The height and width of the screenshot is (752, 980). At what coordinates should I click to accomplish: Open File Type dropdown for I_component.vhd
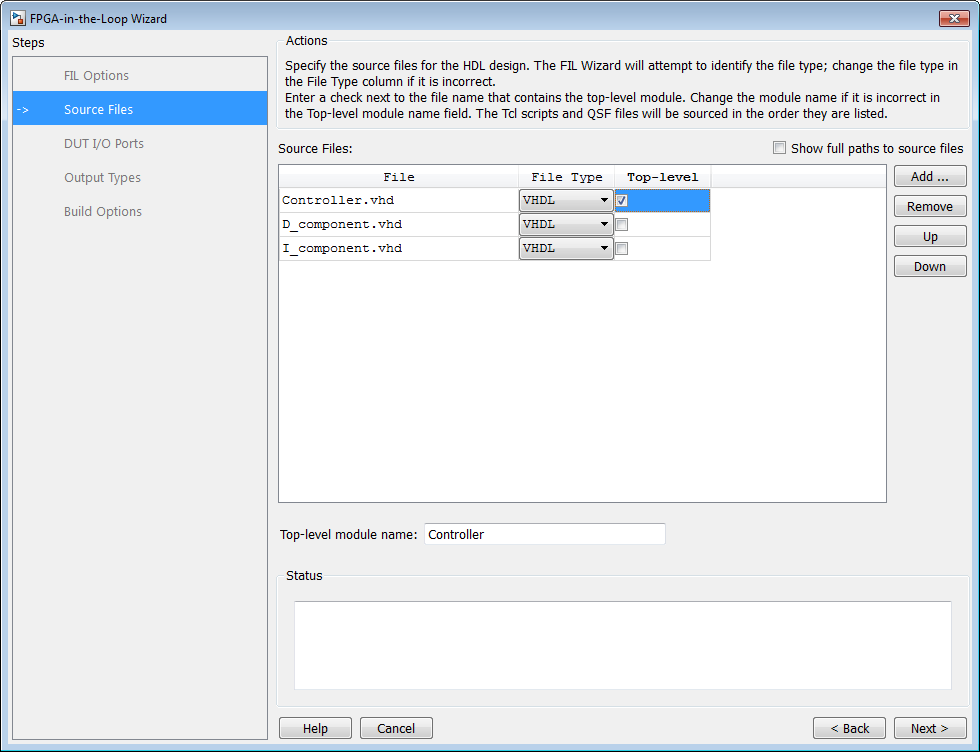[x=566, y=249]
